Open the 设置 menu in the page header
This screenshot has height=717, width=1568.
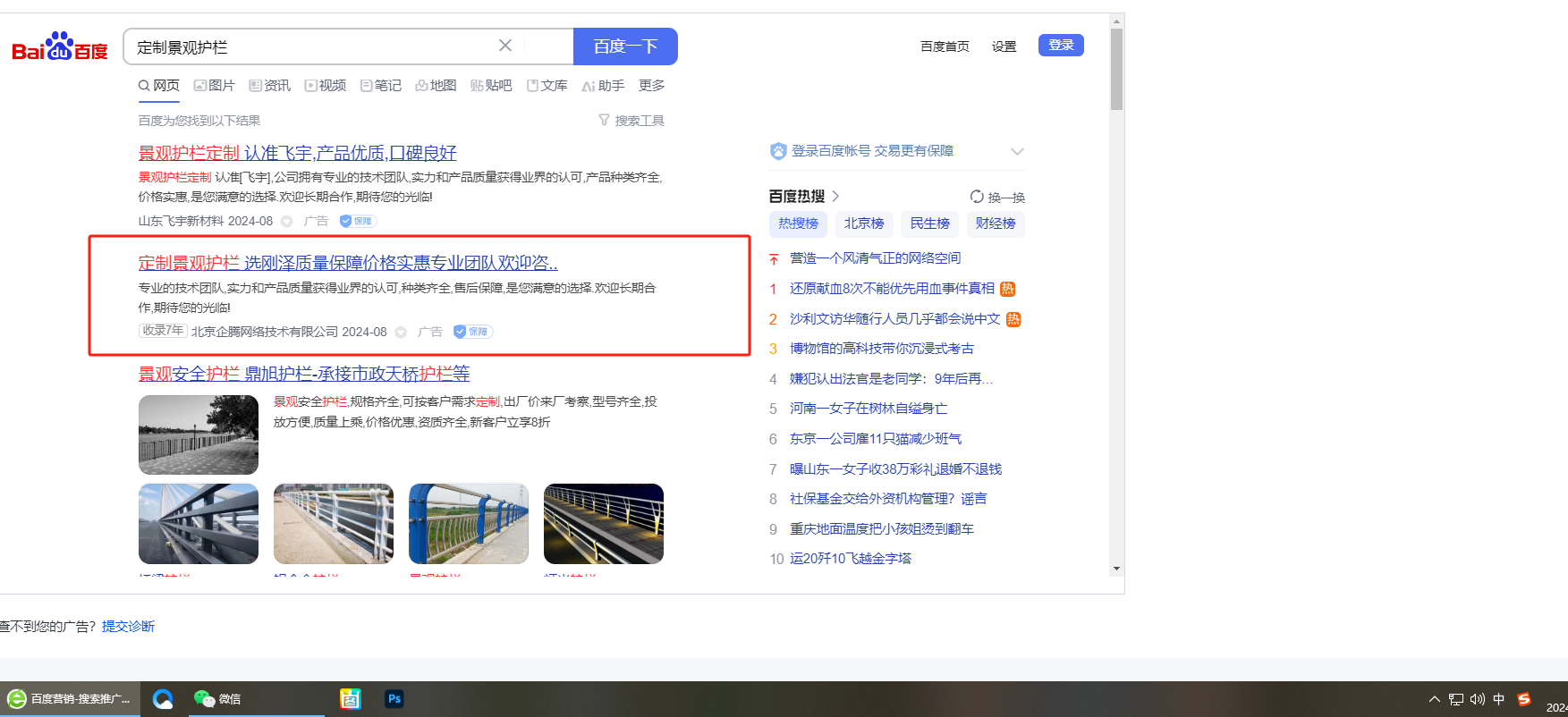1004,46
